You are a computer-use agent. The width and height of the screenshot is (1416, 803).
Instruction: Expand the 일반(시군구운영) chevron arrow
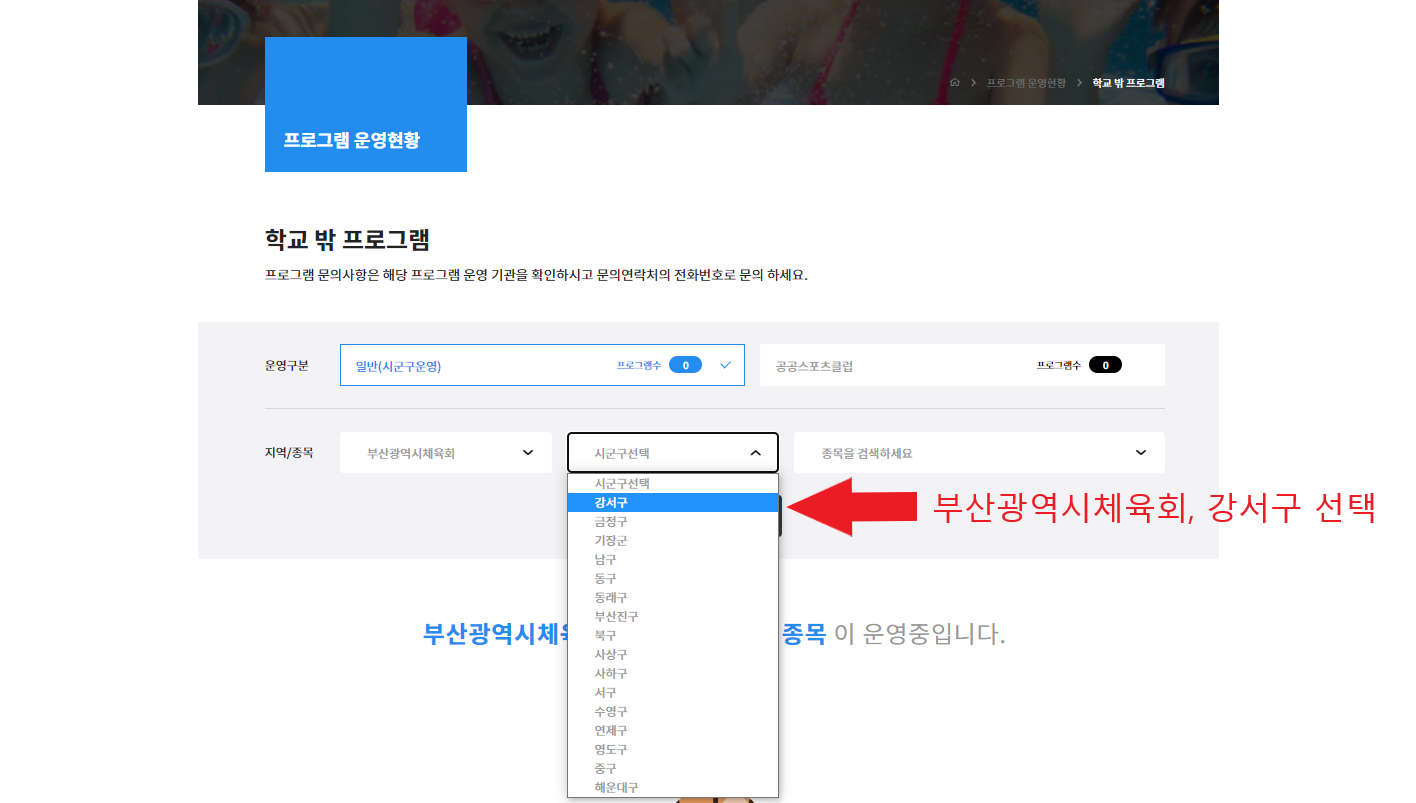click(x=726, y=365)
